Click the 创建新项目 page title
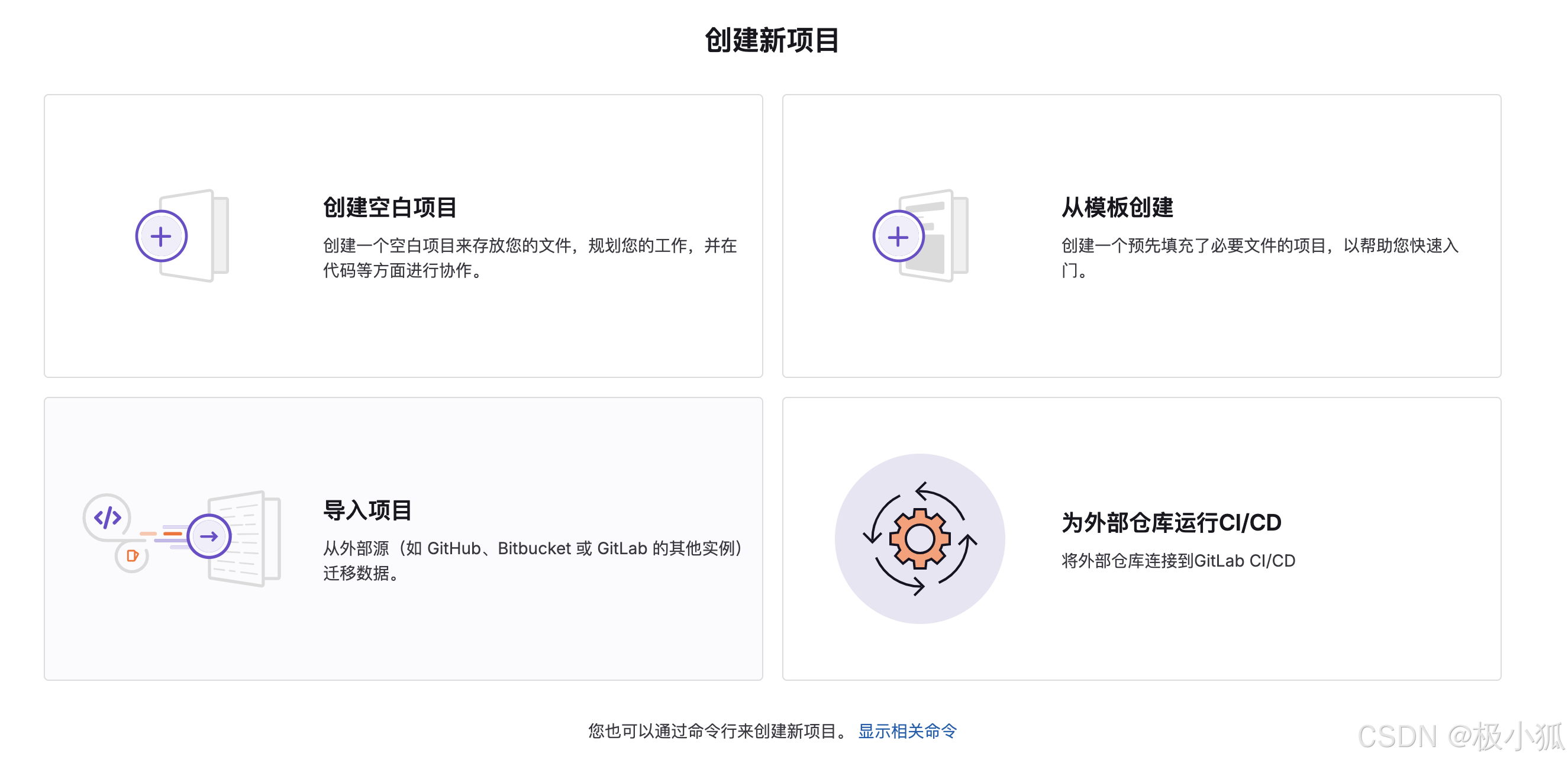The image size is (1568, 763). pyautogui.click(x=772, y=41)
